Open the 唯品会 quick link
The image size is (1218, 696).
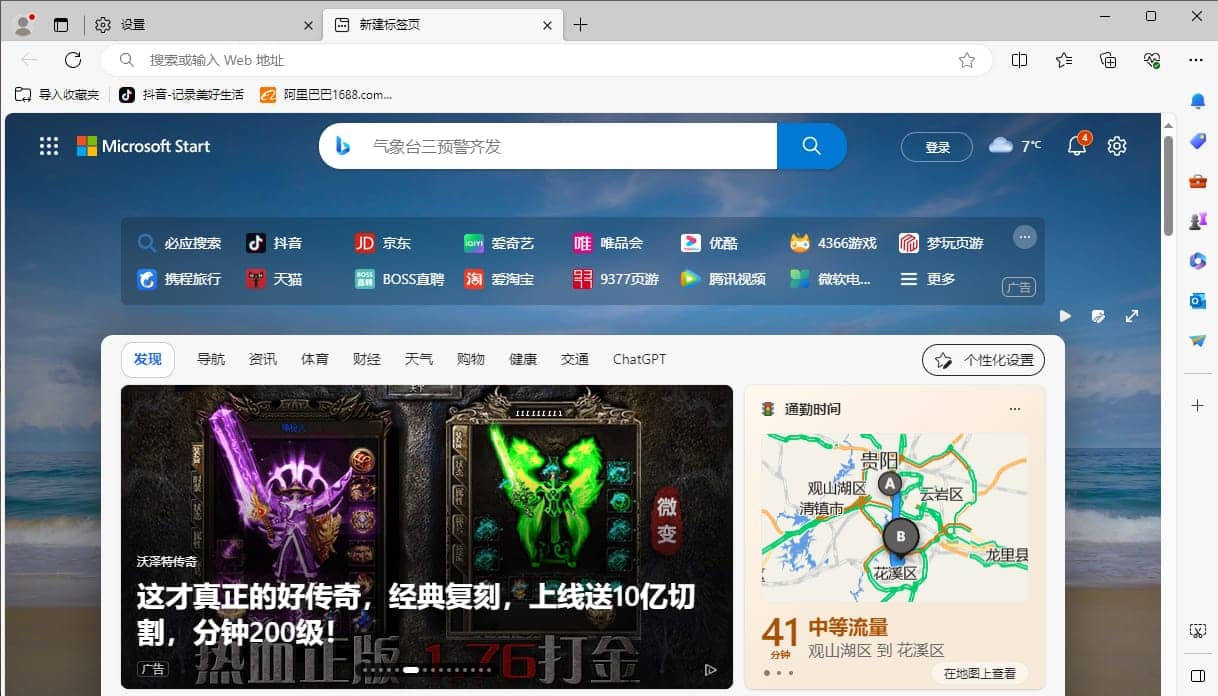pos(608,243)
